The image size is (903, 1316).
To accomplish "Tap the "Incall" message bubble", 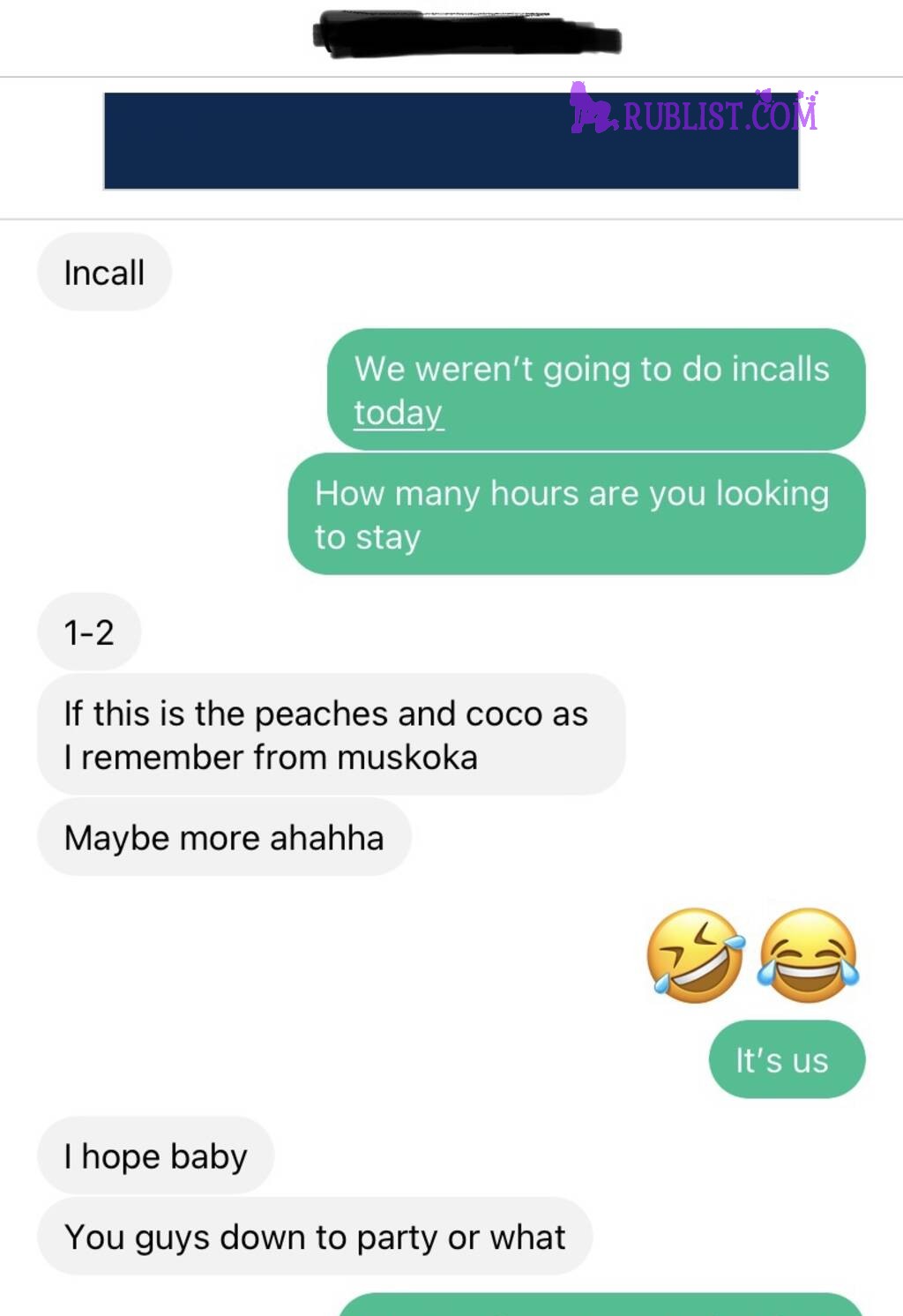I will click(104, 273).
